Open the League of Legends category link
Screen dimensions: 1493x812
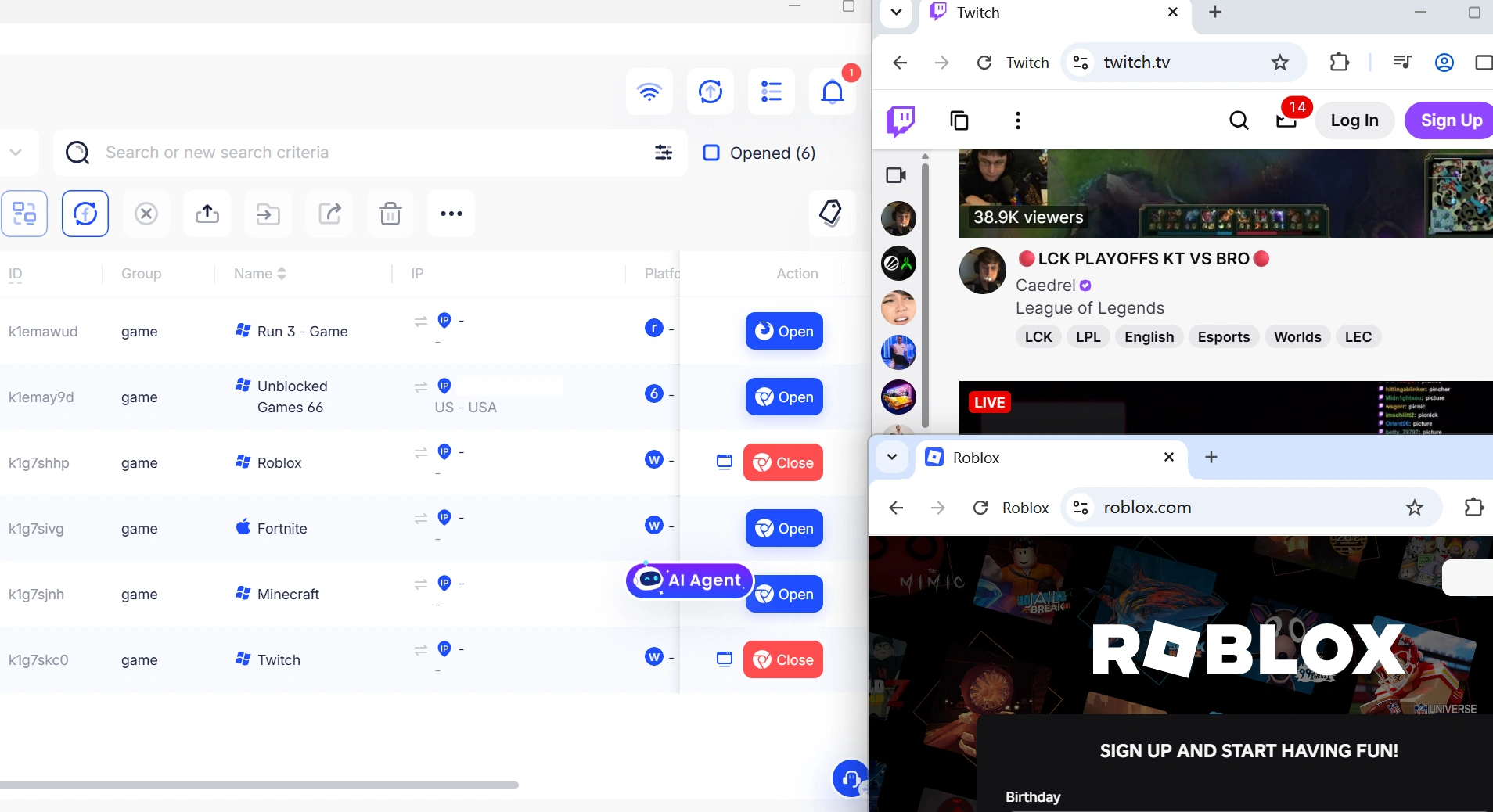(1090, 308)
